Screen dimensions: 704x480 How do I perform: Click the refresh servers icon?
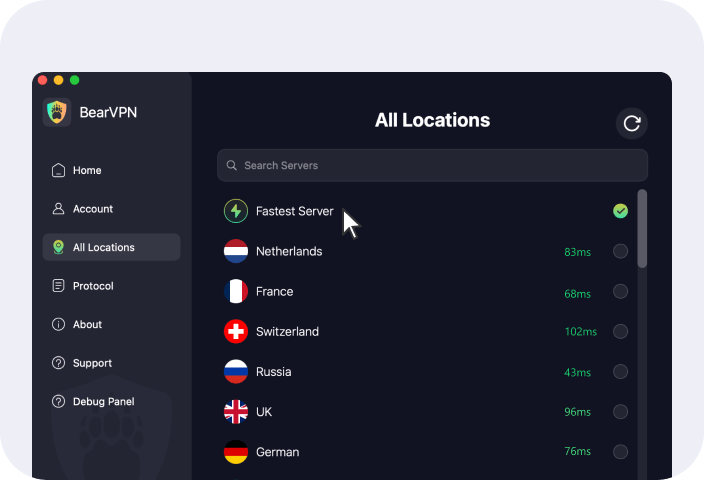(632, 123)
